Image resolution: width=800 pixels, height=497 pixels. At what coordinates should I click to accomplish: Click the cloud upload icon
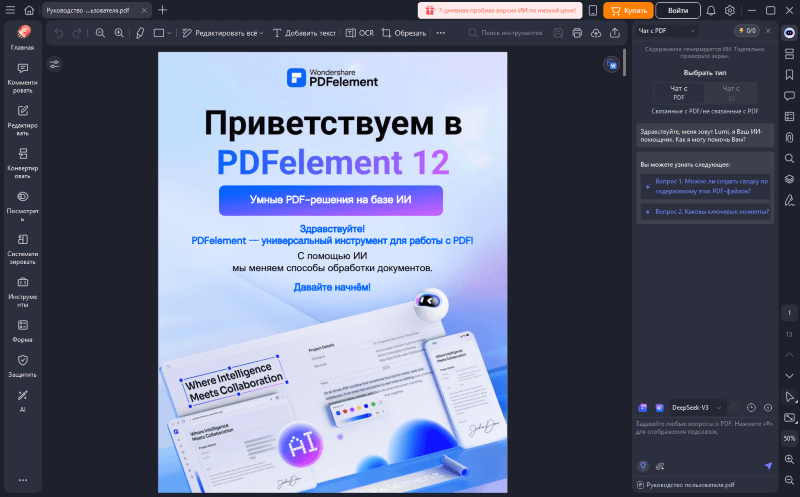coord(596,33)
